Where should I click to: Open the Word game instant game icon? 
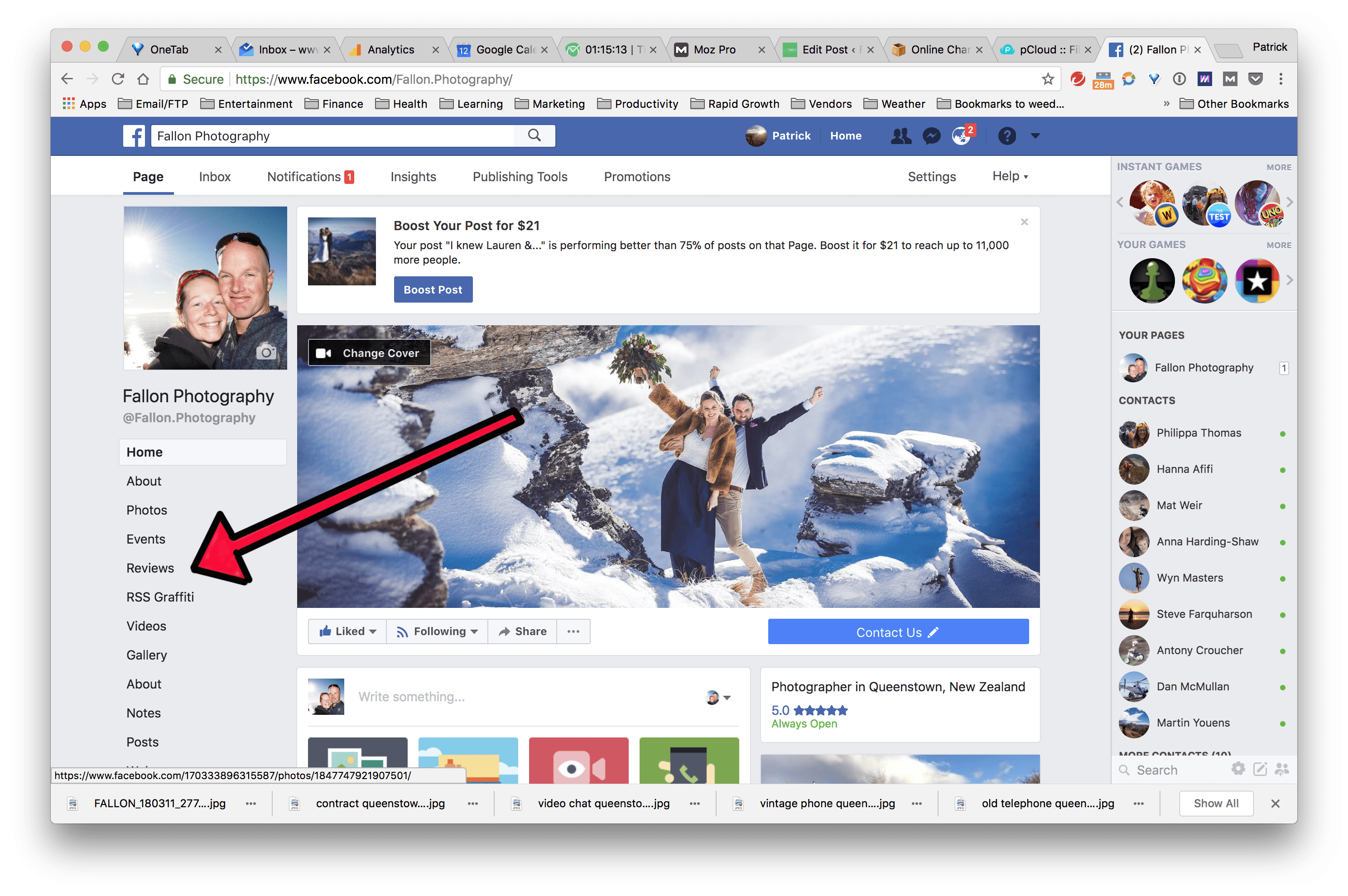pos(1153,203)
